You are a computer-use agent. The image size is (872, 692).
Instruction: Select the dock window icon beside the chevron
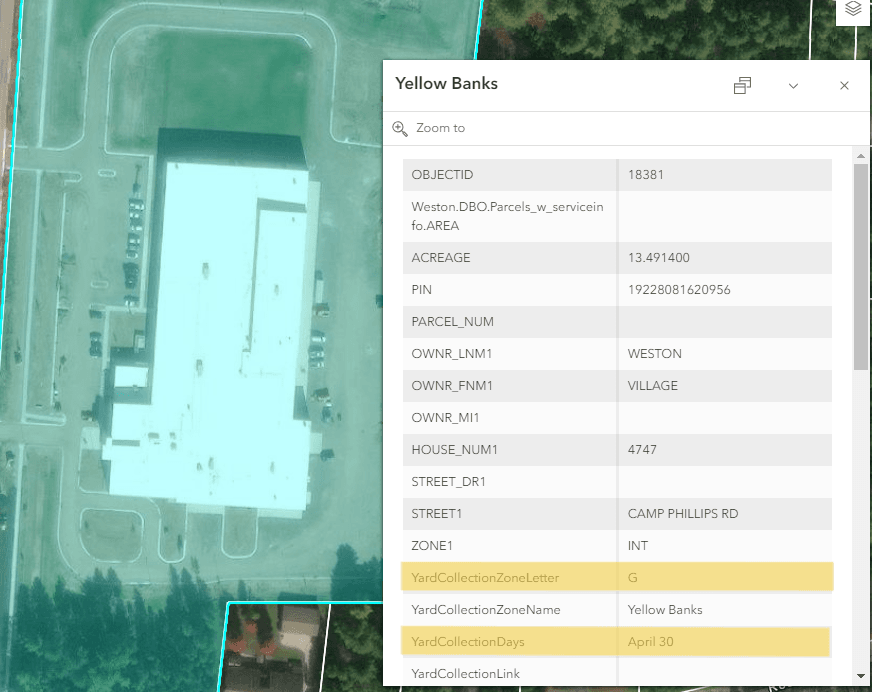742,85
